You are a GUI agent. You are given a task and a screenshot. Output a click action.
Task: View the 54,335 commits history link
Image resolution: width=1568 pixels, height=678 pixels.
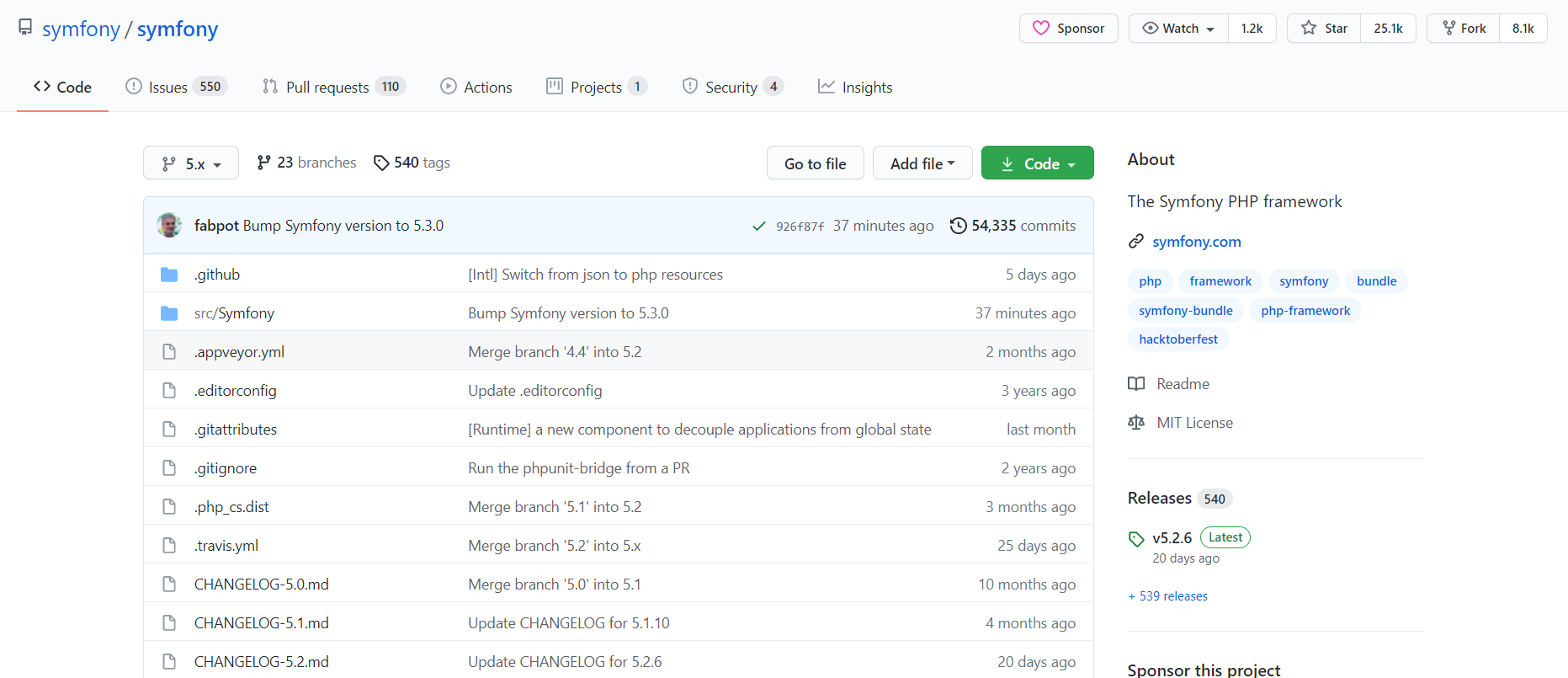coord(1013,226)
